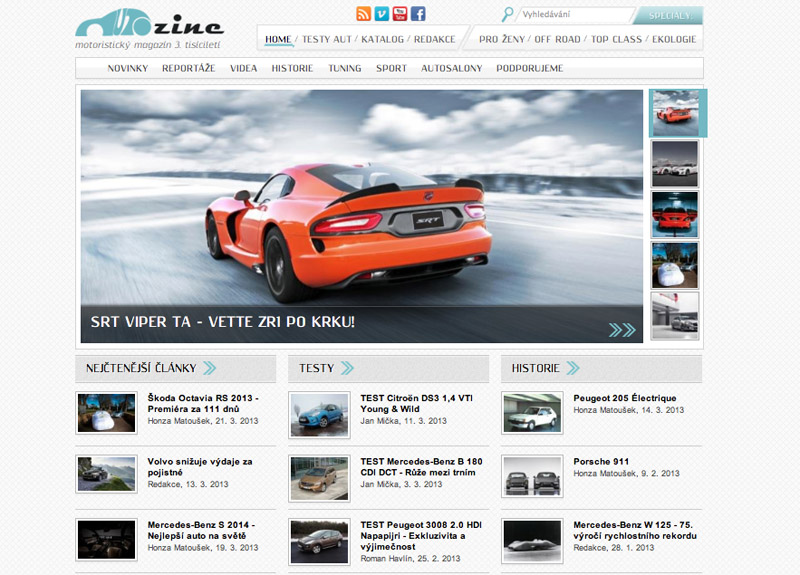Visit the Facebook page icon
Screen dimensions: 800x575
pyautogui.click(x=418, y=14)
